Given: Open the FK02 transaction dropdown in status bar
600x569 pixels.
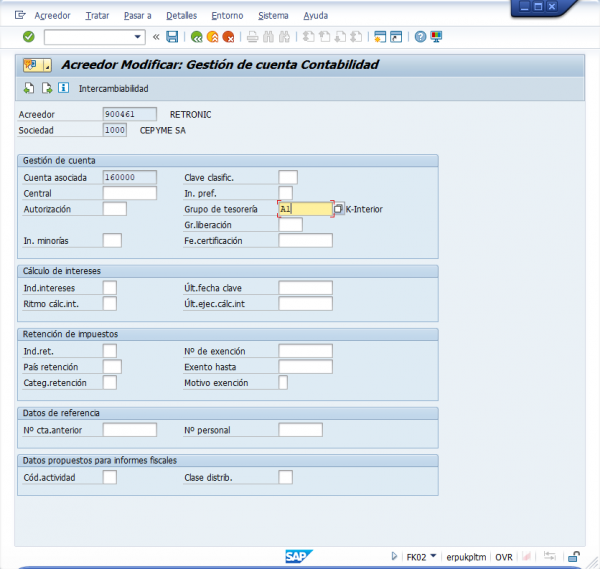Looking at the screenshot, I should coord(433,556).
